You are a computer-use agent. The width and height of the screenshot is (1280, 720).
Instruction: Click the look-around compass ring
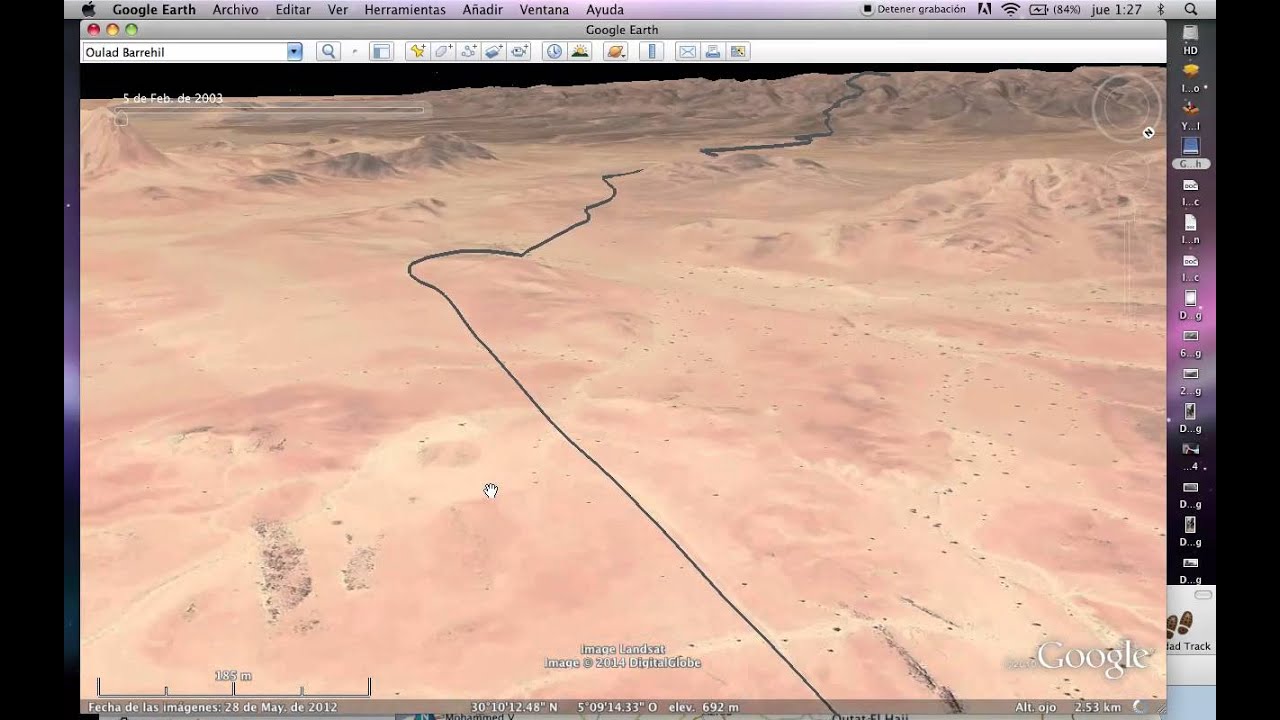pyautogui.click(x=1126, y=106)
